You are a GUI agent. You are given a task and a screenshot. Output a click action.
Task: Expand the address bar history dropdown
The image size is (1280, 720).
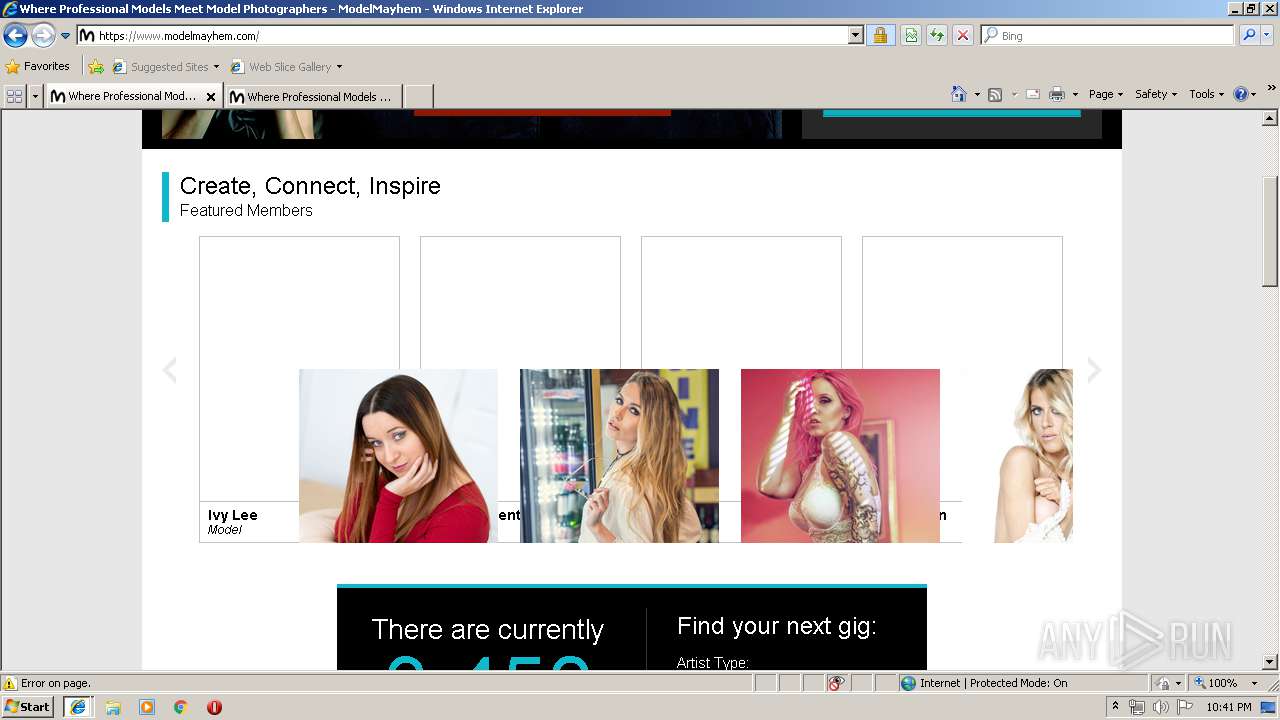click(856, 36)
